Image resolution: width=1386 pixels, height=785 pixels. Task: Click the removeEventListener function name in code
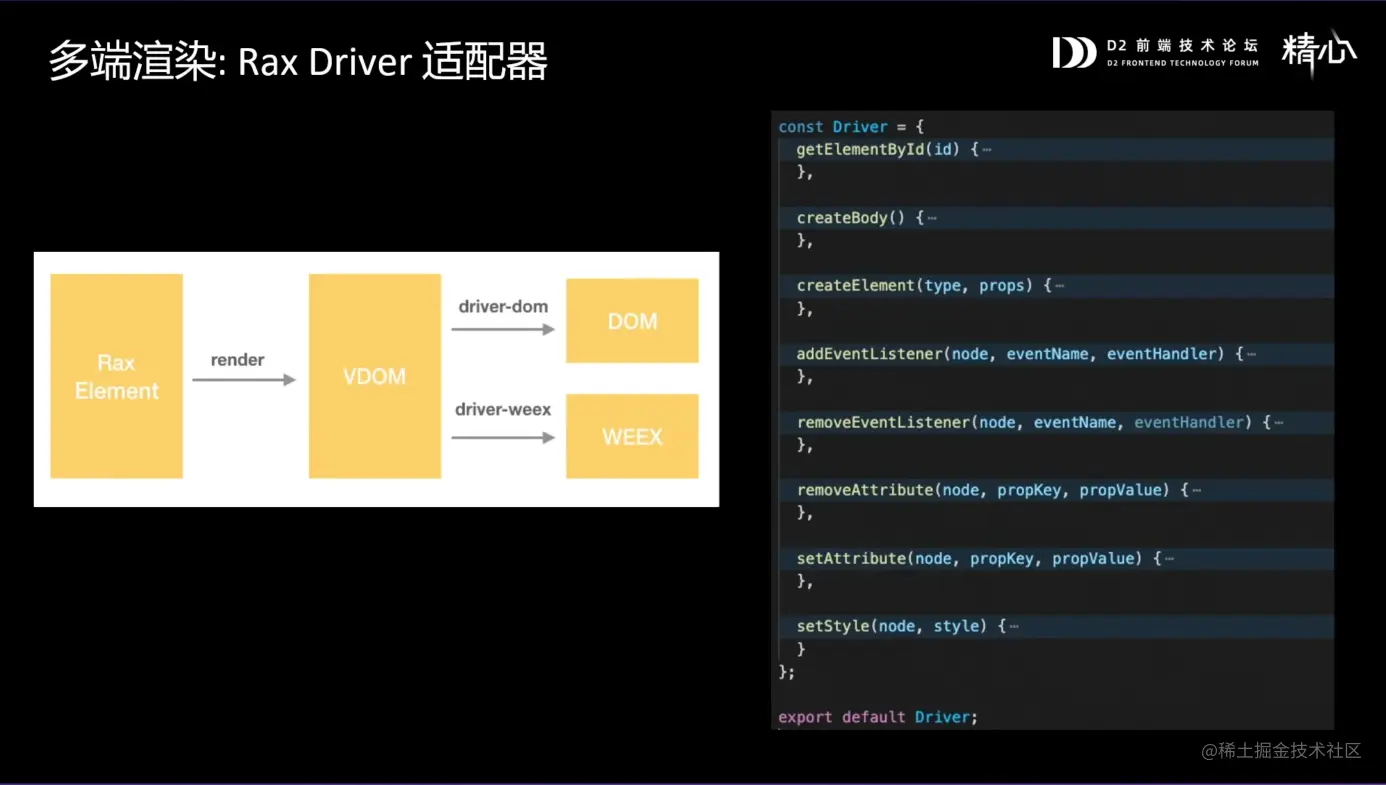pos(883,422)
